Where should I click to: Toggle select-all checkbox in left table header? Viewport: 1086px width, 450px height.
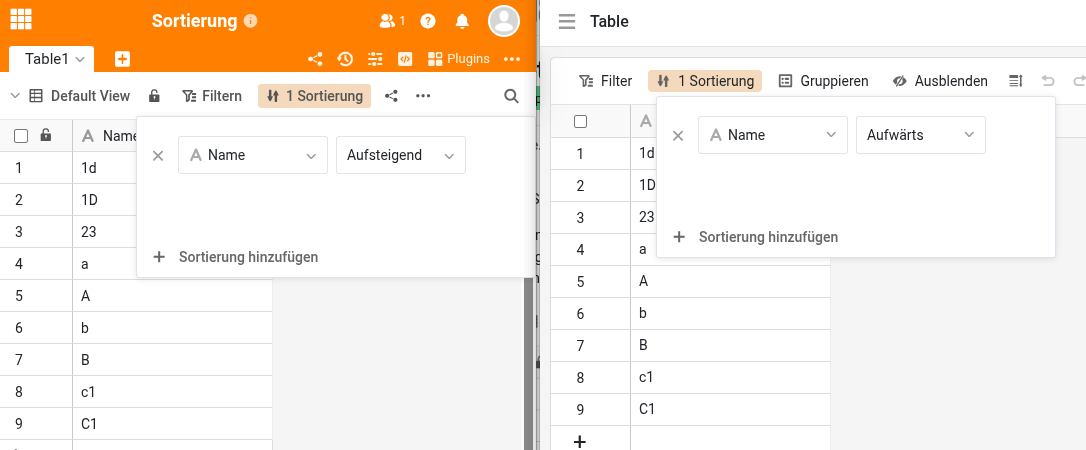(21, 136)
